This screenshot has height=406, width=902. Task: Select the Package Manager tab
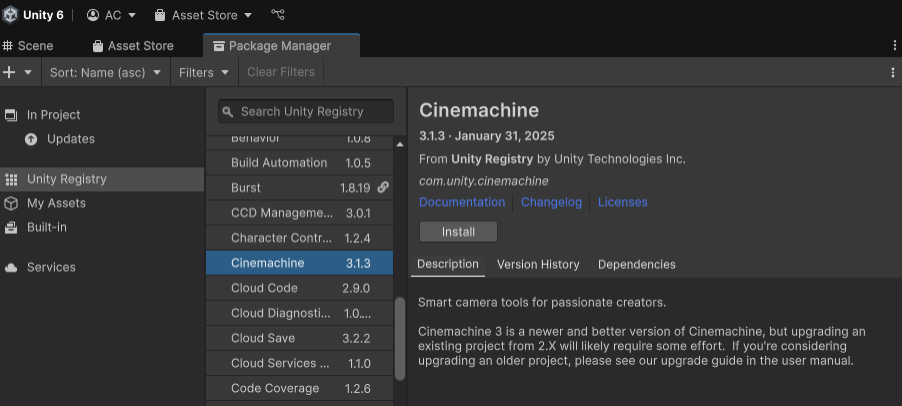[x=281, y=45]
